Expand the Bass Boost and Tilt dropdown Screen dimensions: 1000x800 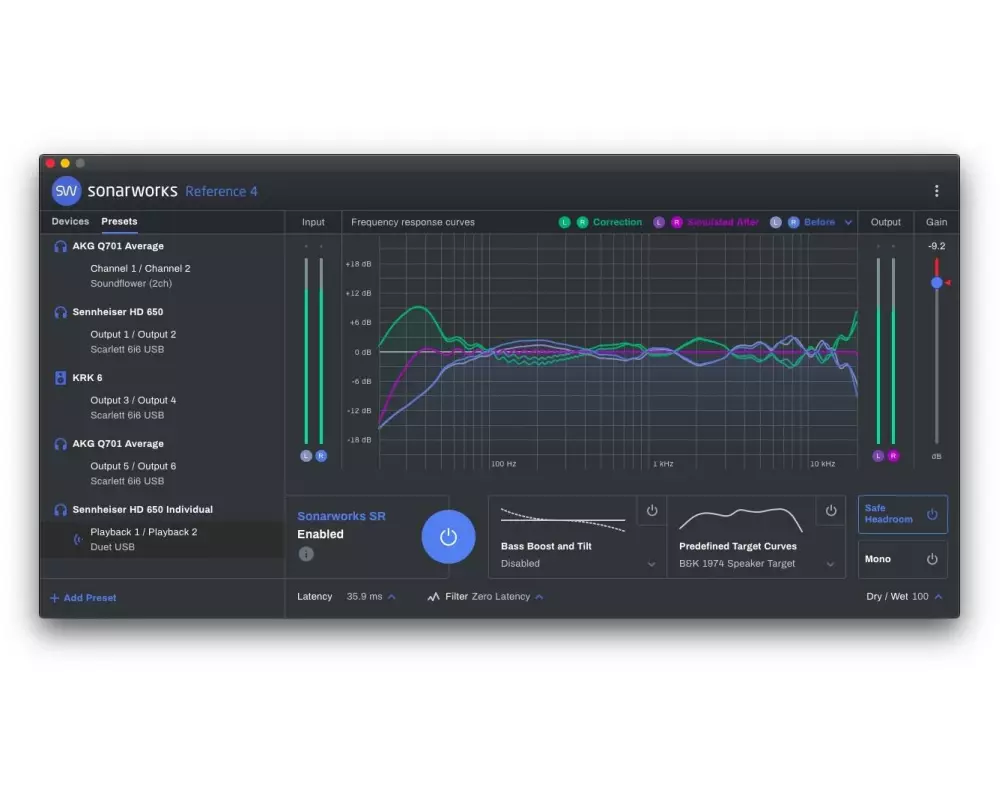[x=652, y=564]
